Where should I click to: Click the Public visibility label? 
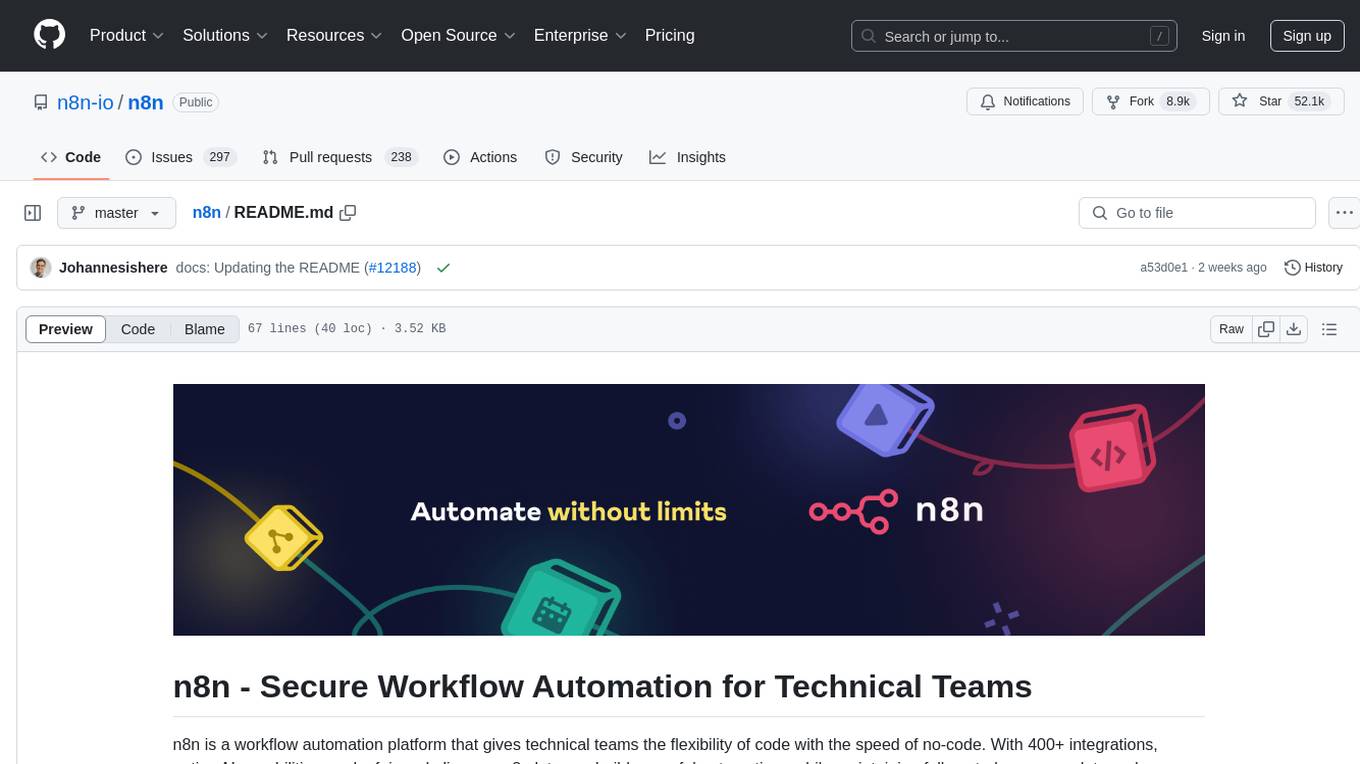[x=196, y=102]
